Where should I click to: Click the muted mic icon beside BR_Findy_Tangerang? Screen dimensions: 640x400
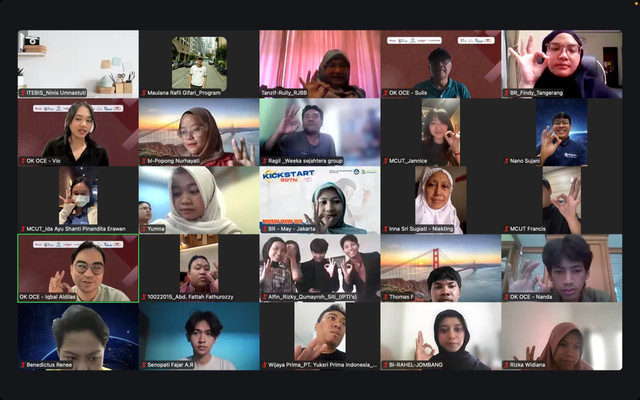coord(507,93)
